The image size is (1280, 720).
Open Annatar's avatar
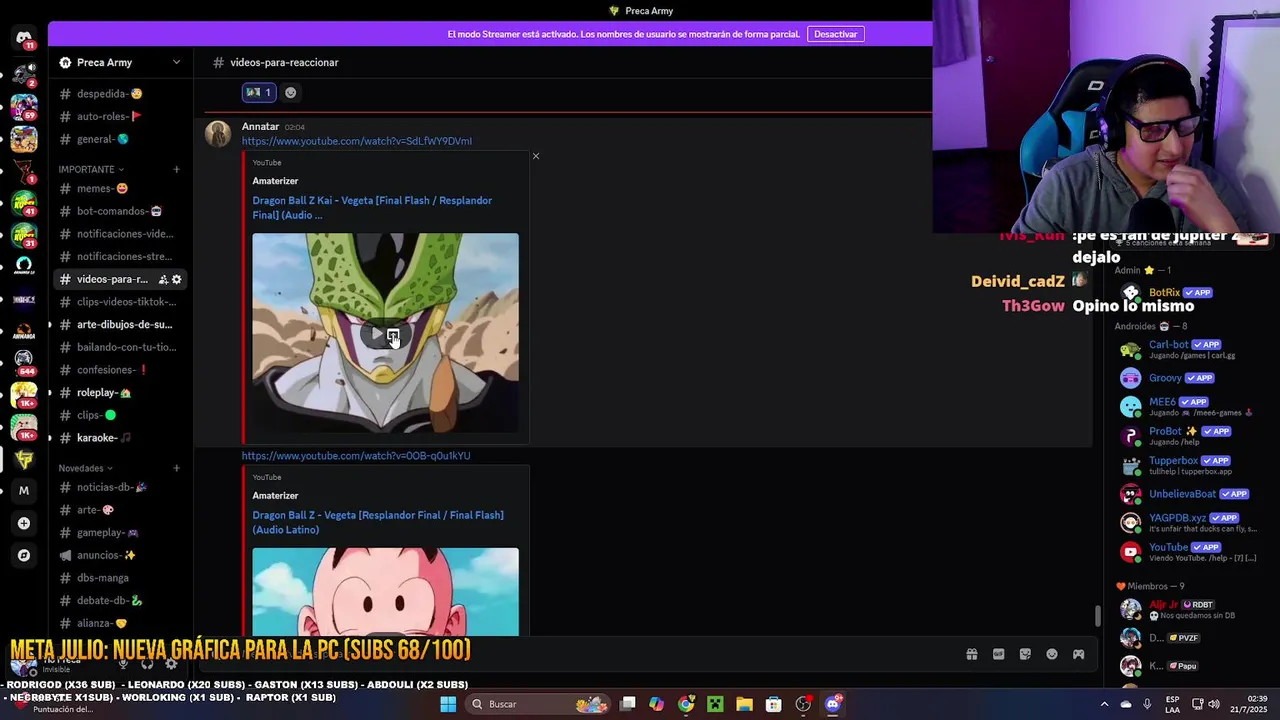[x=218, y=134]
